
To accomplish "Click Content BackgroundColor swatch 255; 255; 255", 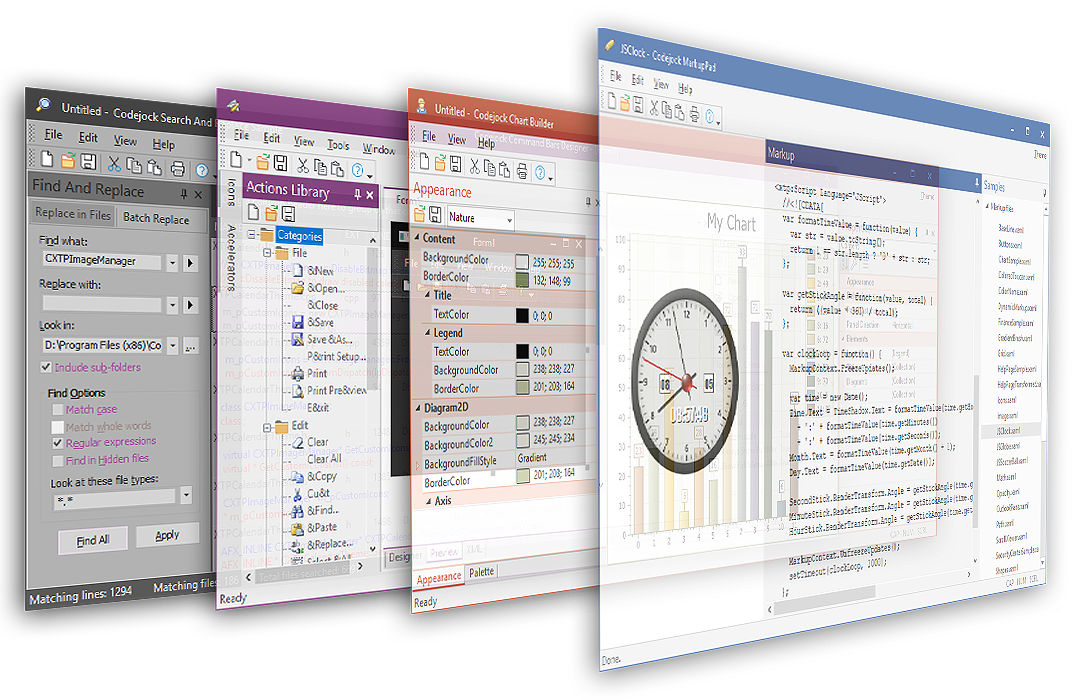I will pos(522,262).
